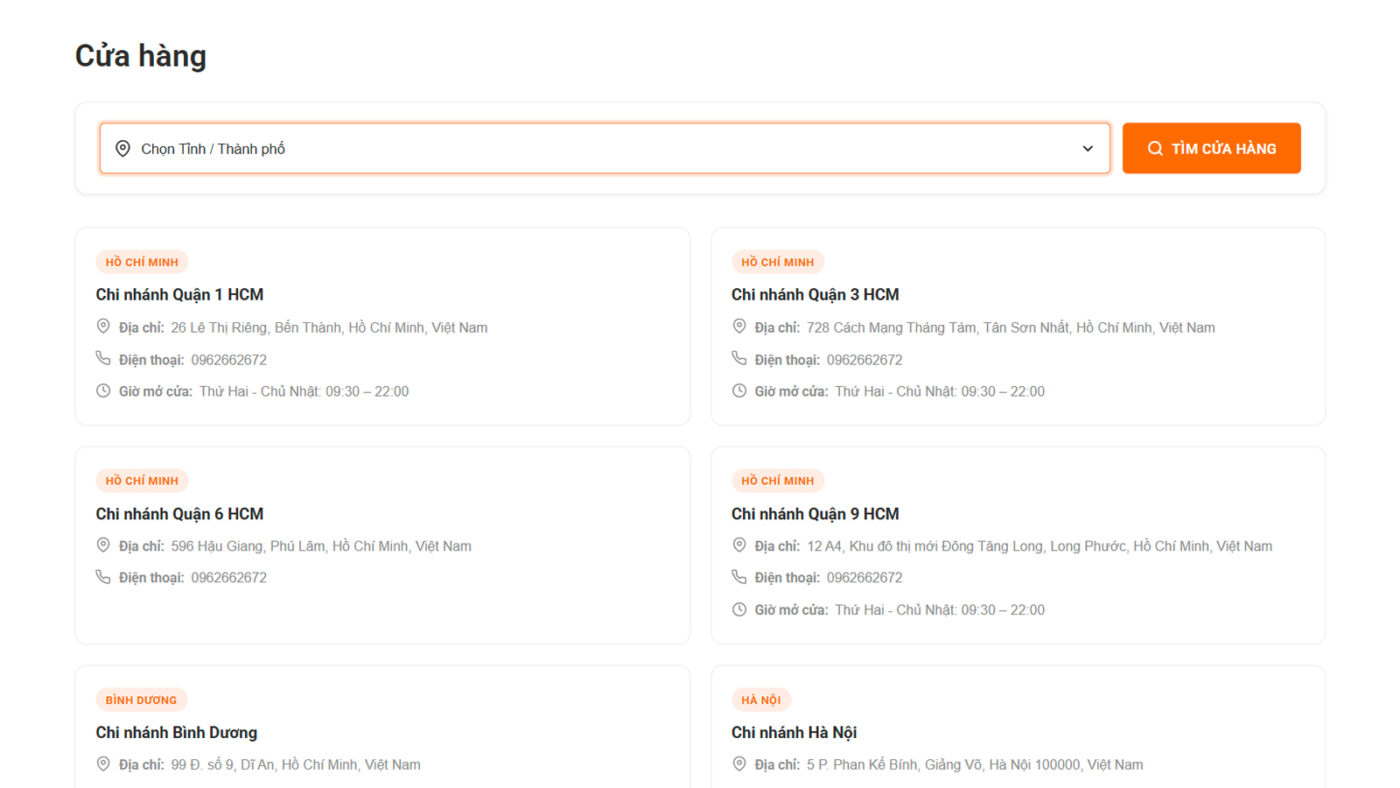Click the Hà Nội region badge
Screen dimensions: 1400x788
click(760, 700)
